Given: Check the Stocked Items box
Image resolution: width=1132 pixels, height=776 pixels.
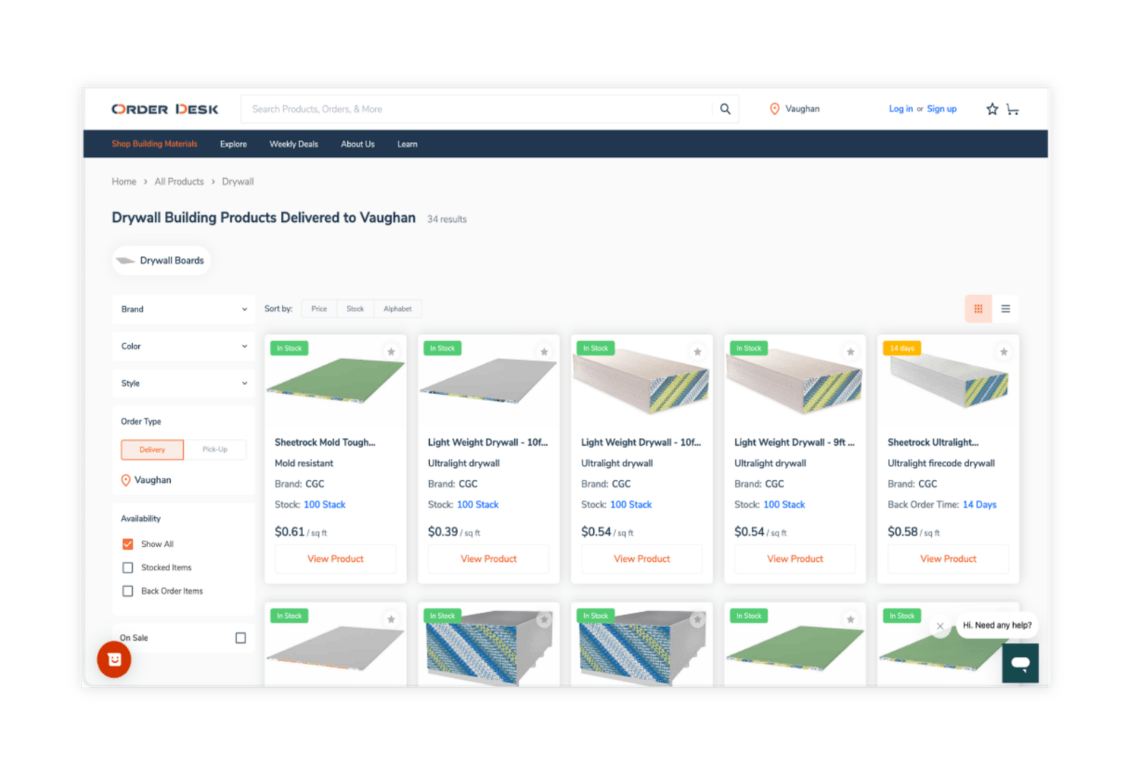Looking at the screenshot, I should click(x=128, y=567).
